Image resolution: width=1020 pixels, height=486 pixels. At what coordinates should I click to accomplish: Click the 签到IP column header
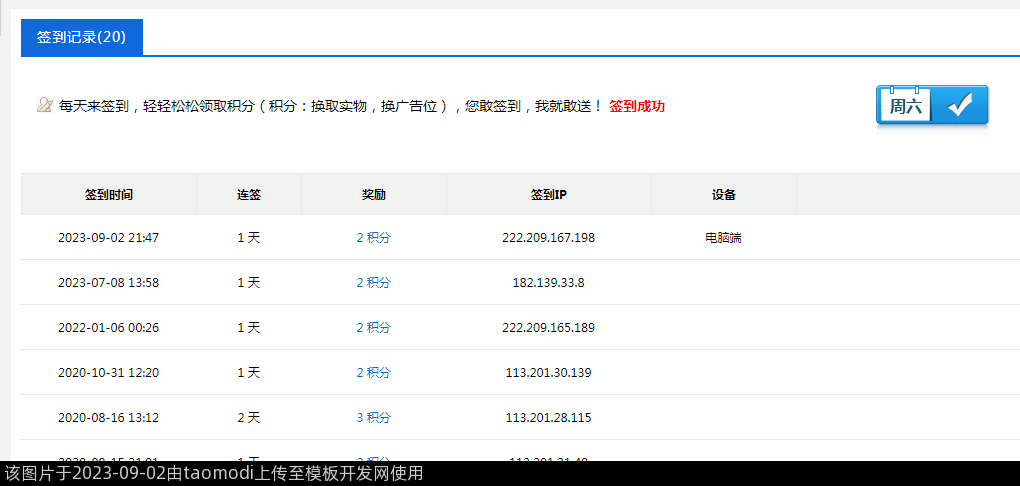coord(549,195)
